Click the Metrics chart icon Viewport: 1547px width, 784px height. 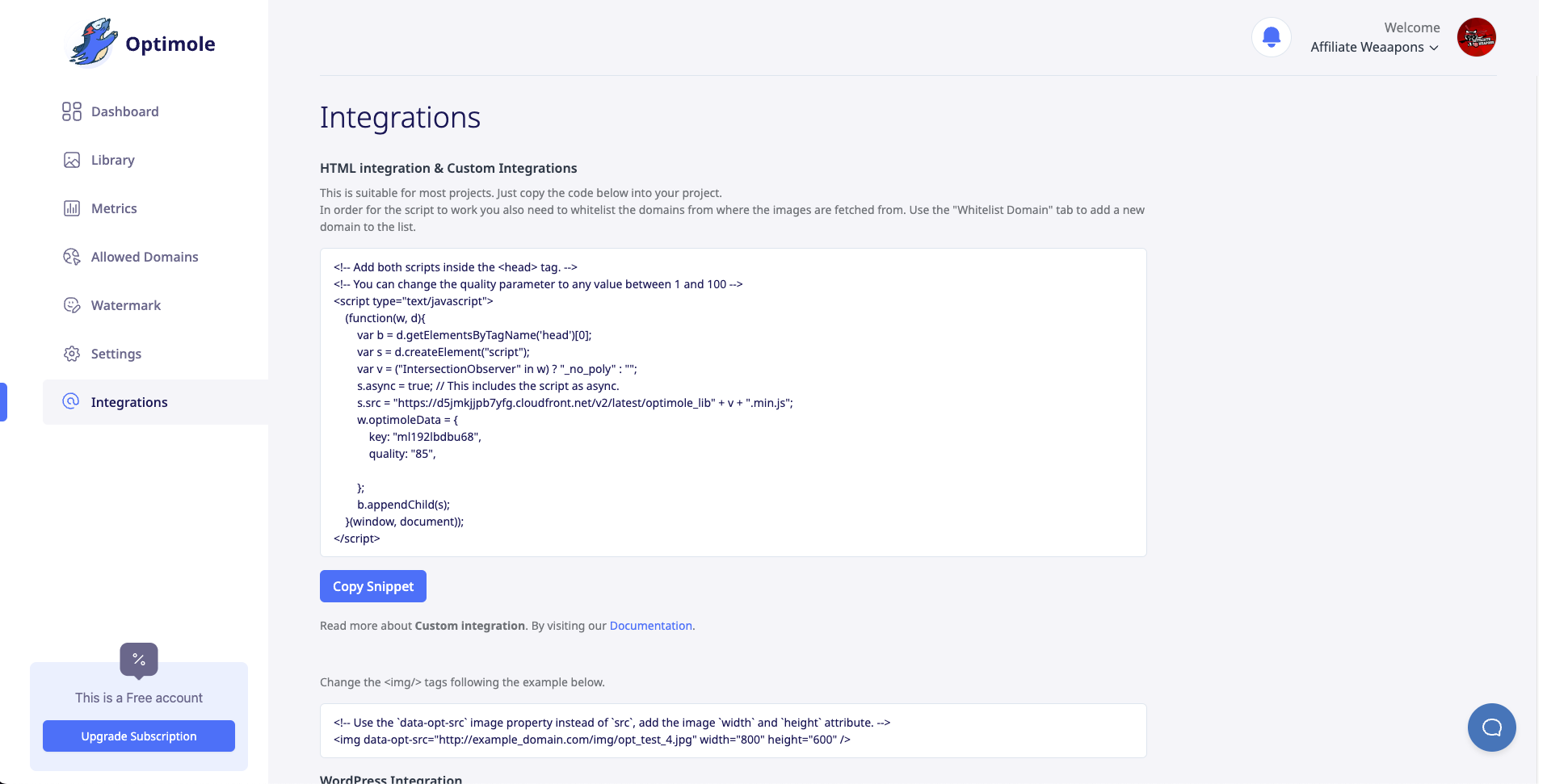click(71, 208)
